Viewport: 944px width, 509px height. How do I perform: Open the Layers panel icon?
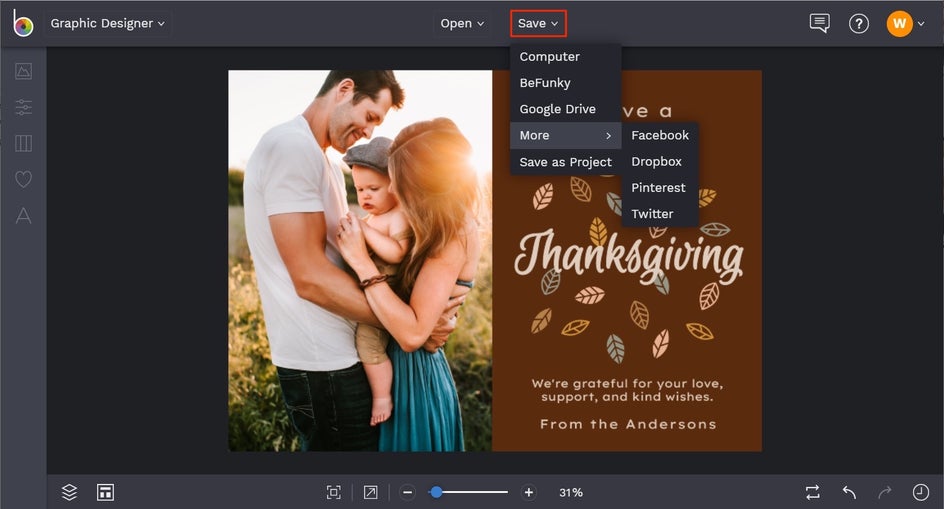(69, 492)
